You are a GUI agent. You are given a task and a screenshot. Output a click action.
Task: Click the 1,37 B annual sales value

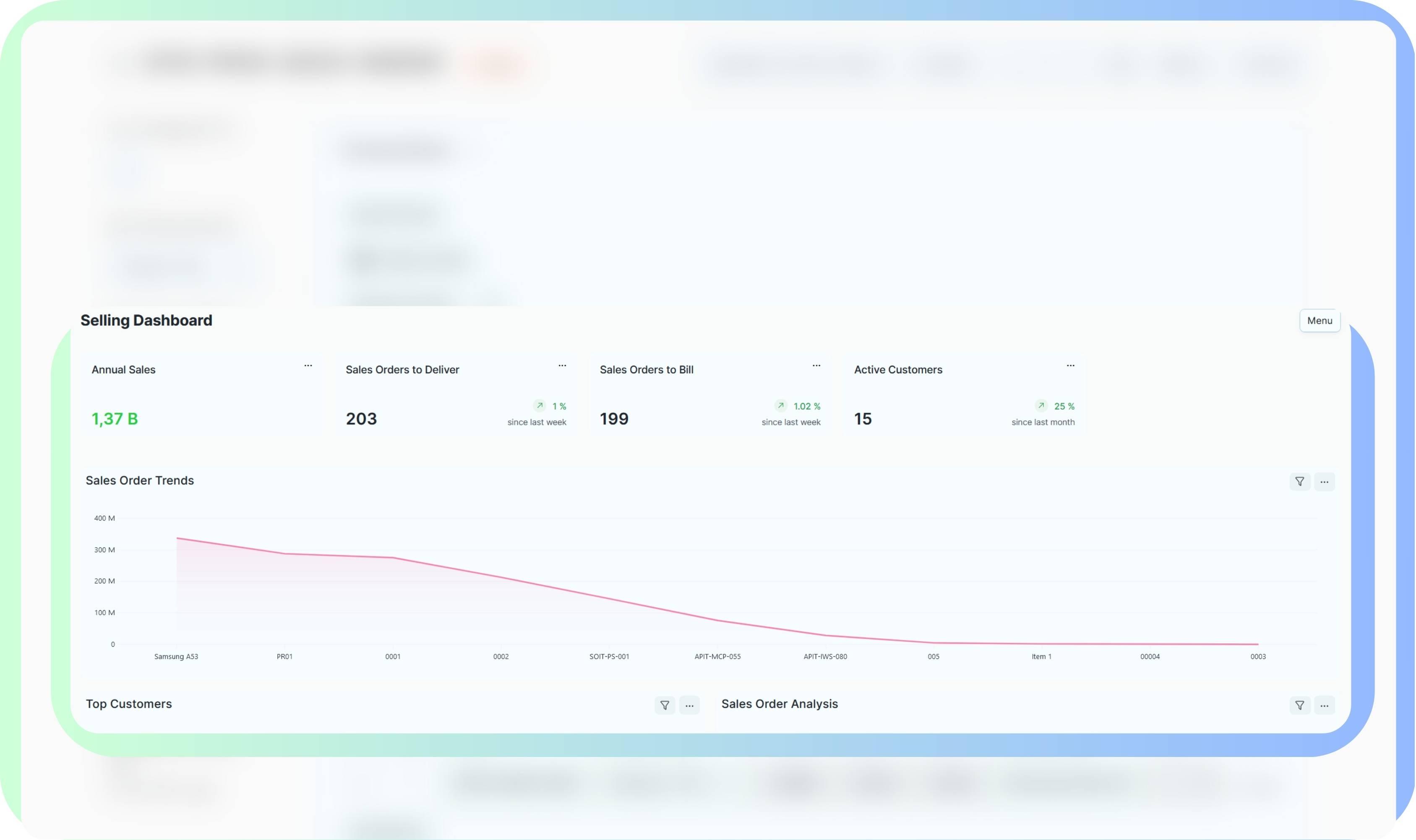click(115, 419)
